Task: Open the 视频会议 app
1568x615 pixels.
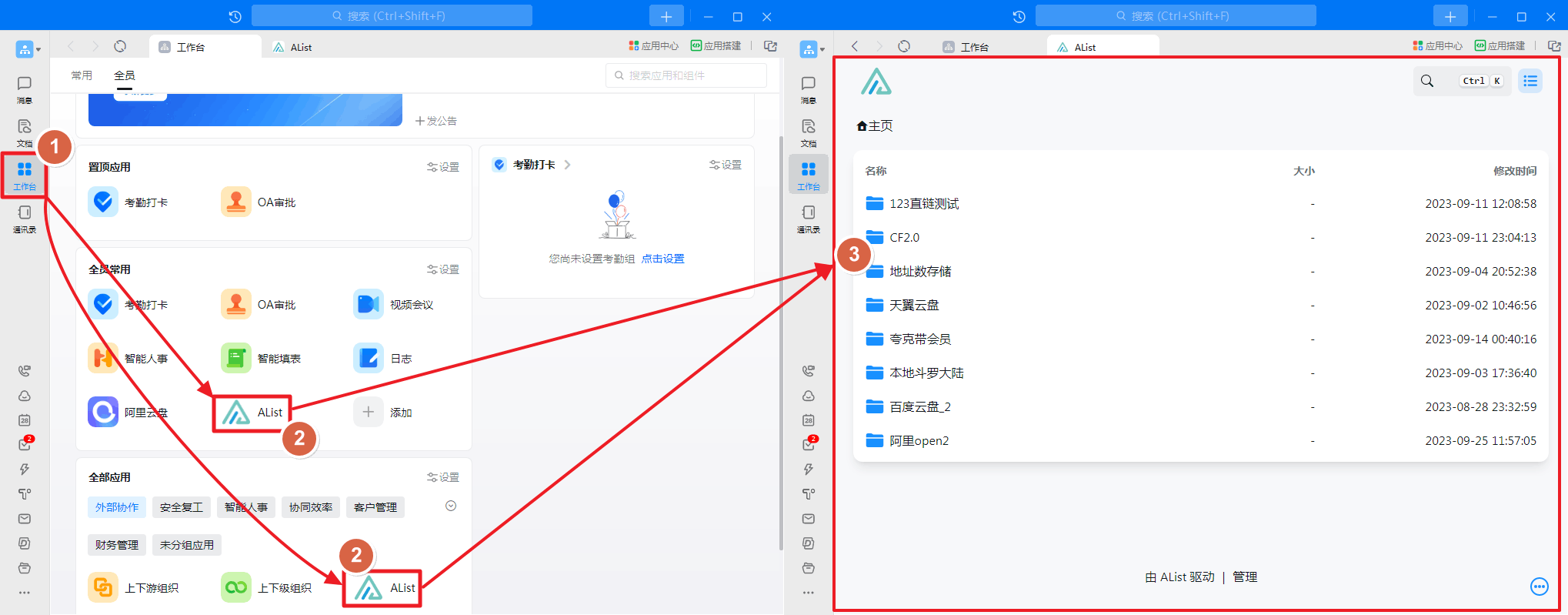Action: pyautogui.click(x=369, y=305)
